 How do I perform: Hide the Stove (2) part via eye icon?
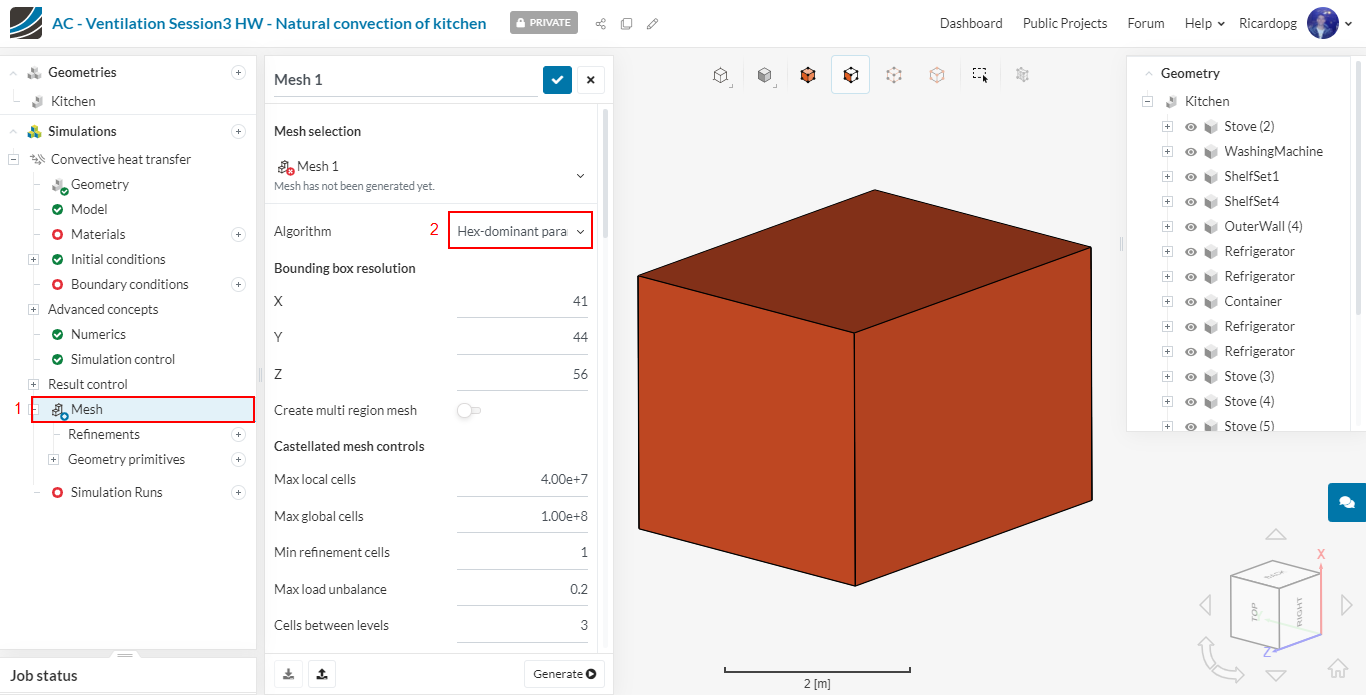point(1191,126)
